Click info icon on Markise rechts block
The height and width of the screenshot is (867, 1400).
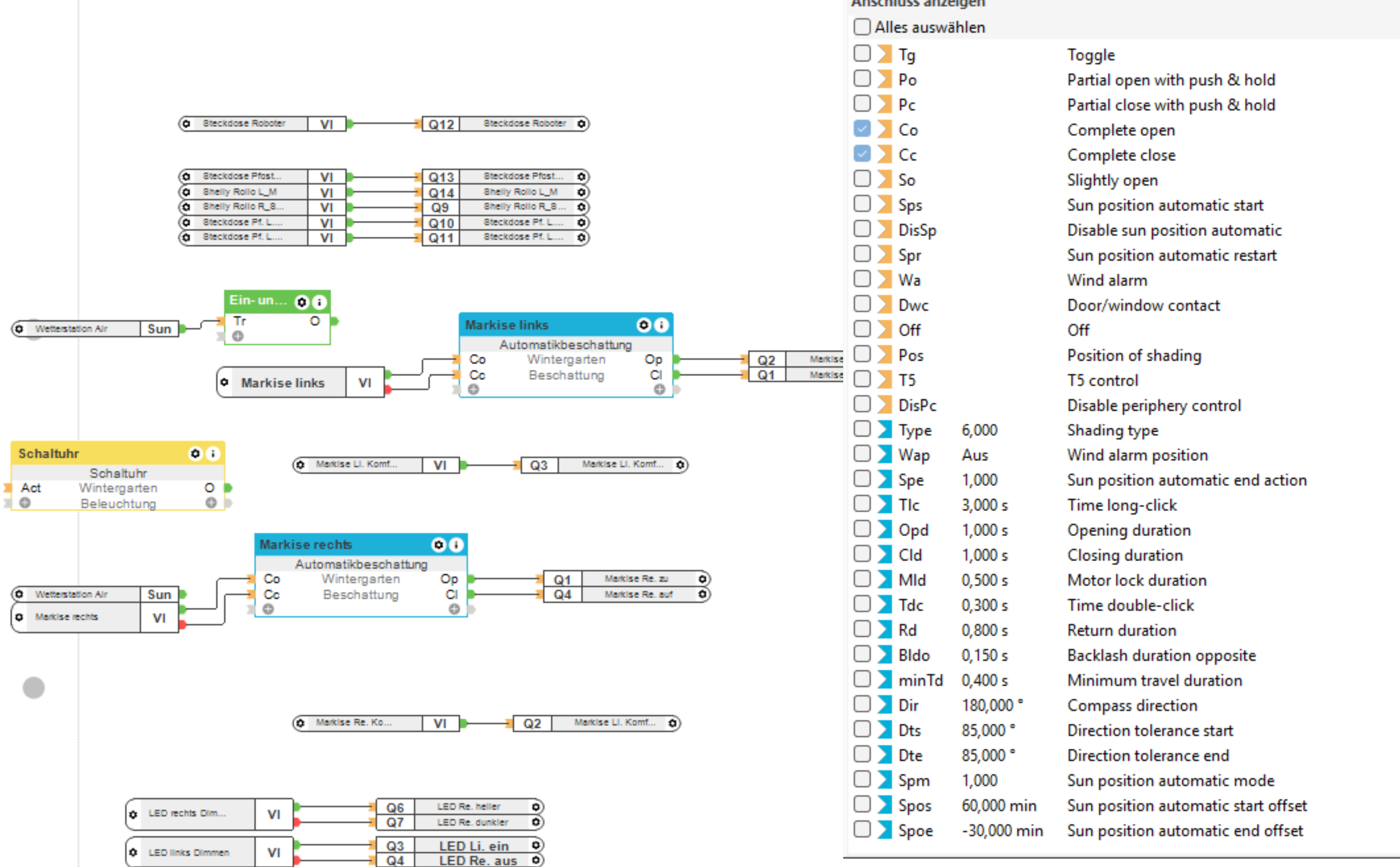(456, 544)
